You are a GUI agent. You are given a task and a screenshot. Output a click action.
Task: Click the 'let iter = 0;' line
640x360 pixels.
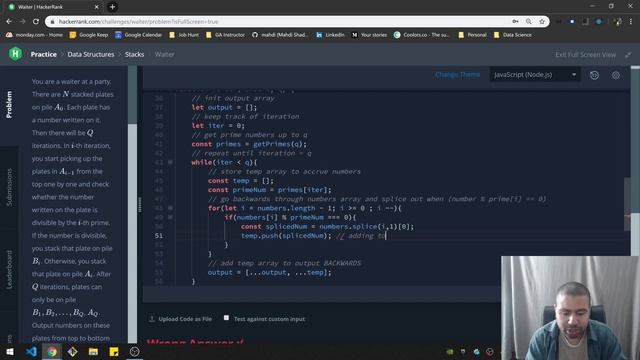pyautogui.click(x=218, y=126)
